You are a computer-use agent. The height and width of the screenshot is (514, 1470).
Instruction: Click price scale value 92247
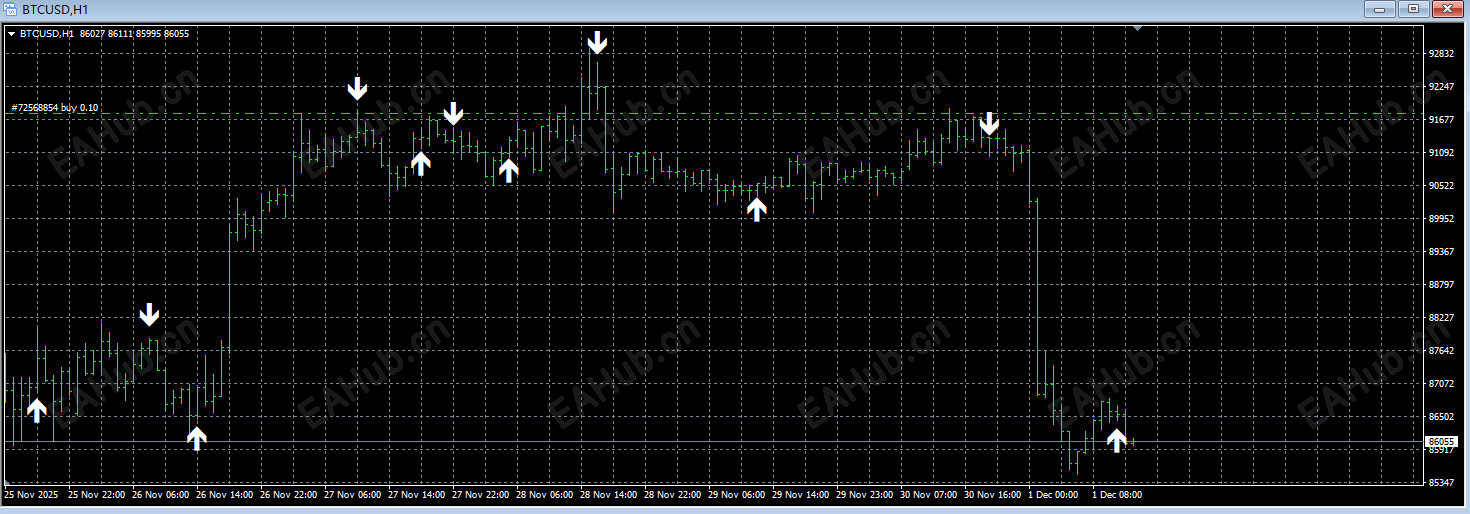click(1441, 87)
